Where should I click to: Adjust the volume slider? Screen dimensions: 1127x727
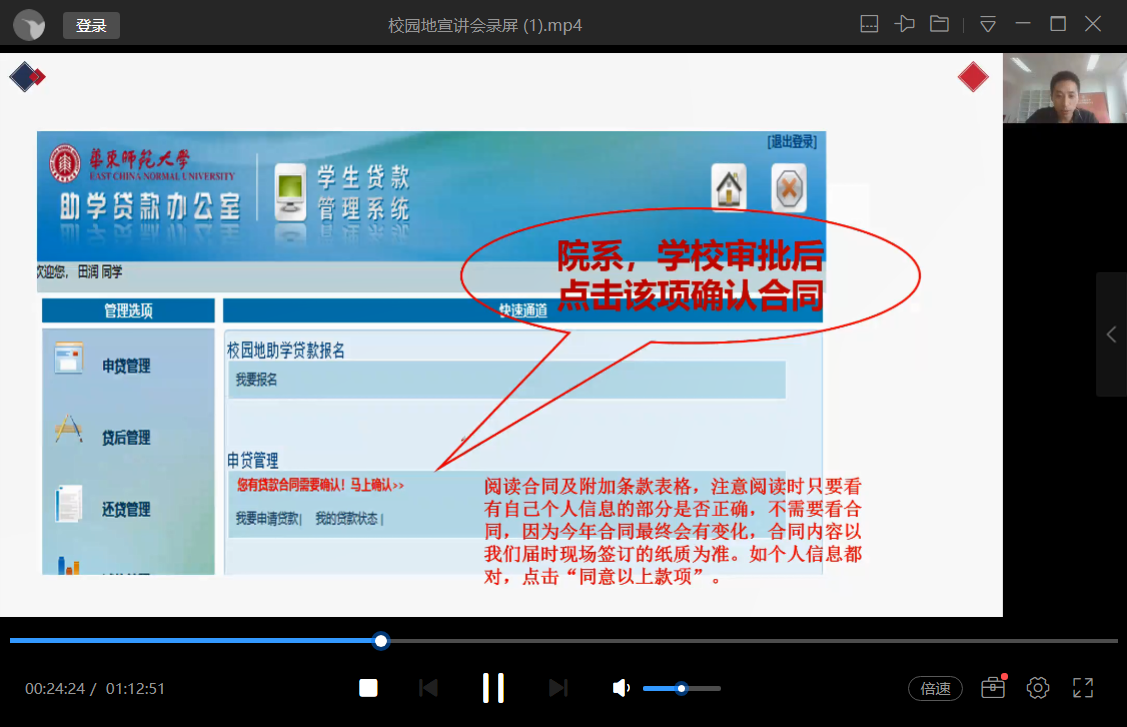coord(681,688)
